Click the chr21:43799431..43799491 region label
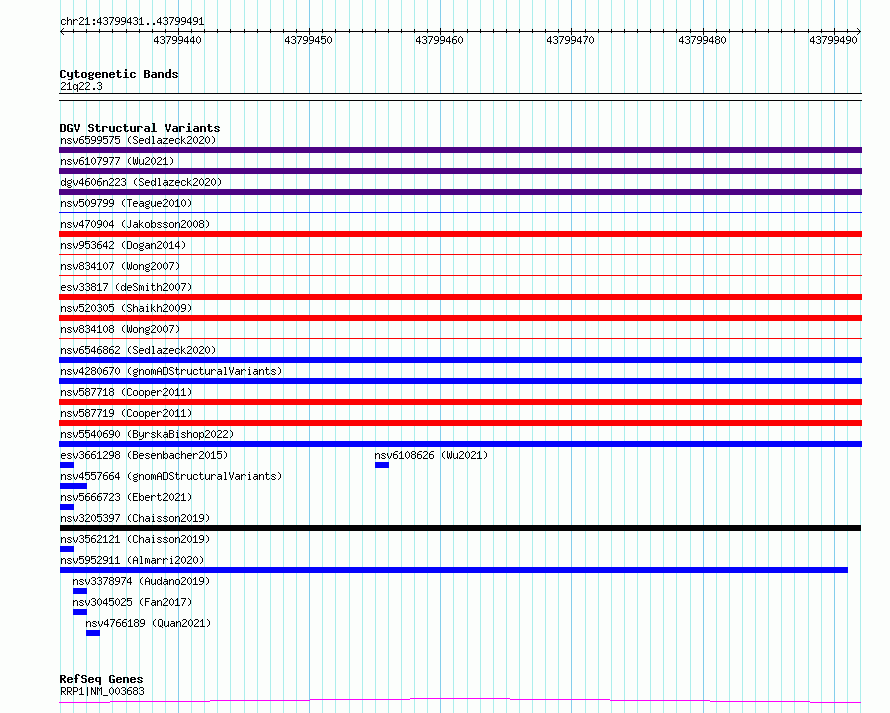This screenshot has height=713, width=890. pos(132,22)
